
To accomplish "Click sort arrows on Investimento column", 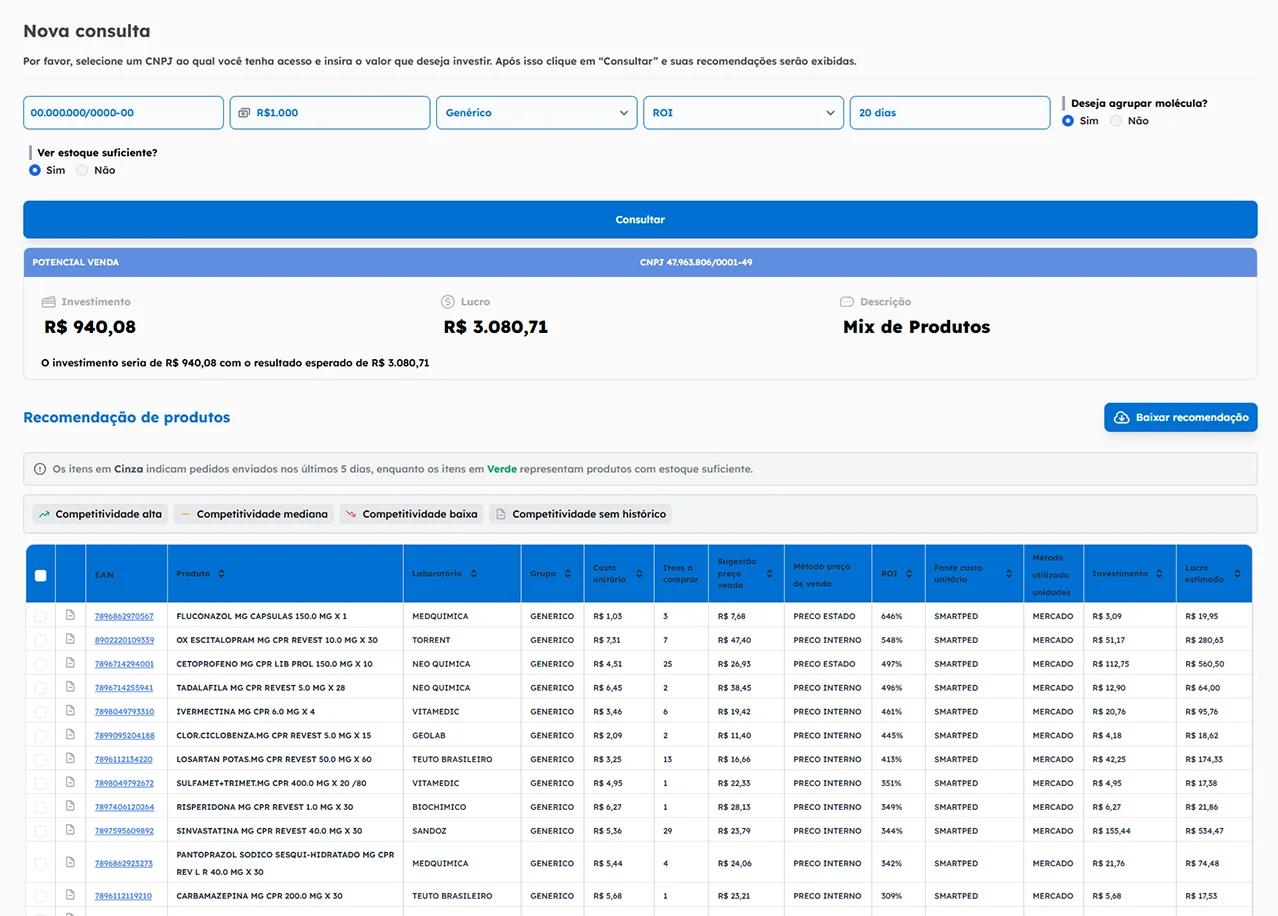I will (x=1160, y=574).
